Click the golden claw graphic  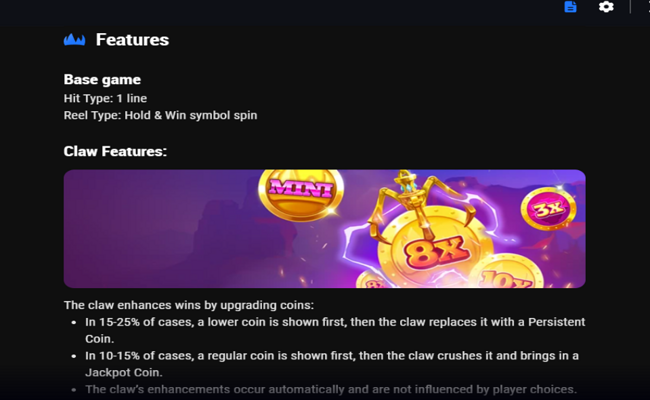[x=417, y=201]
